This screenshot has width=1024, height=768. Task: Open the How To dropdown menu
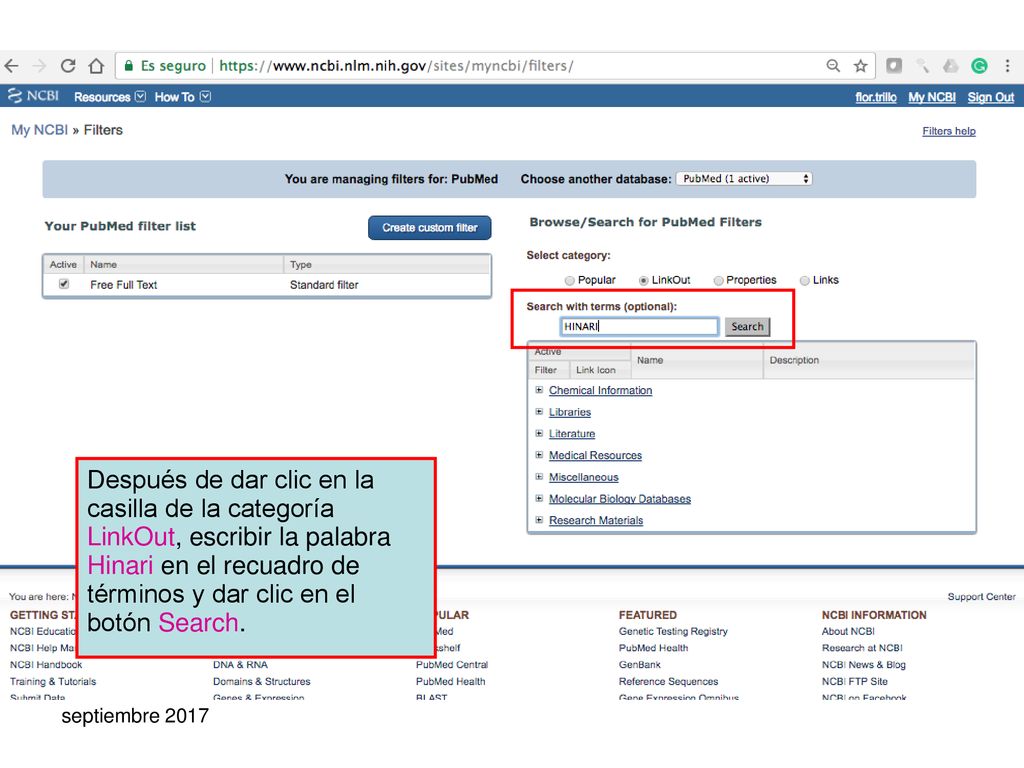[182, 97]
